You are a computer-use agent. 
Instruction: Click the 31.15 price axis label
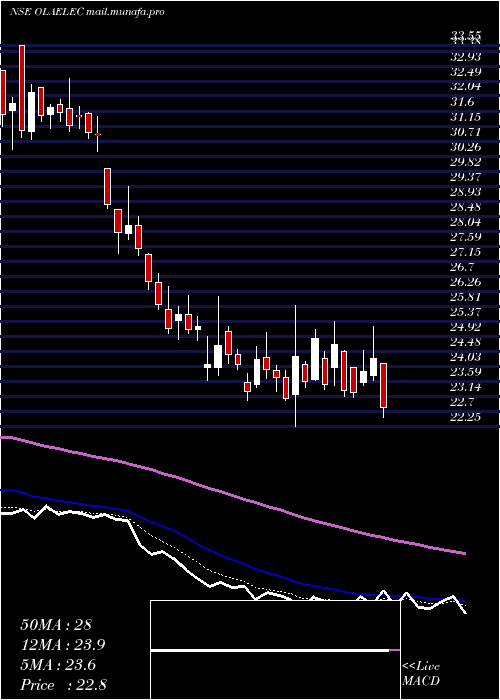(466, 117)
